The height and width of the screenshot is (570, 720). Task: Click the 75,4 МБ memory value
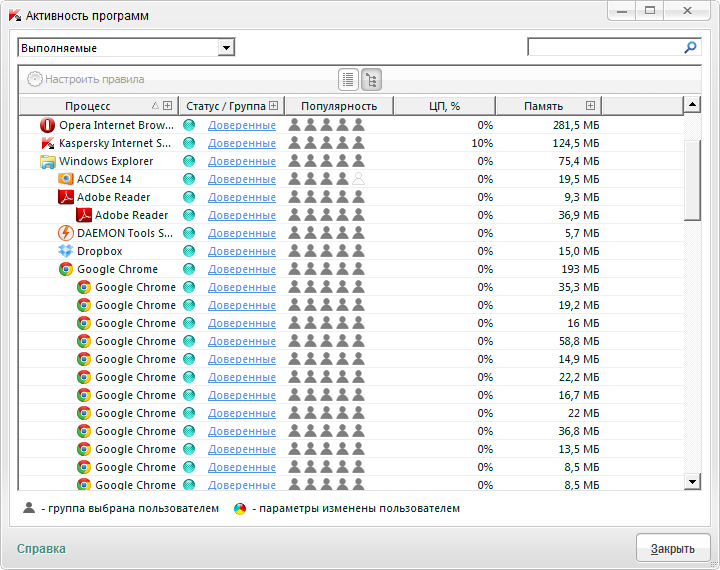click(x=579, y=161)
